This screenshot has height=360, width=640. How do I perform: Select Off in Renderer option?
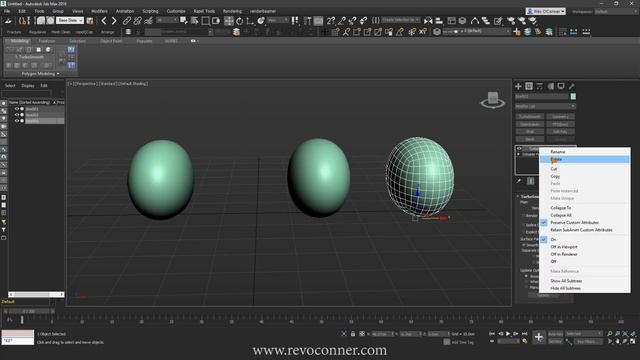[564, 254]
